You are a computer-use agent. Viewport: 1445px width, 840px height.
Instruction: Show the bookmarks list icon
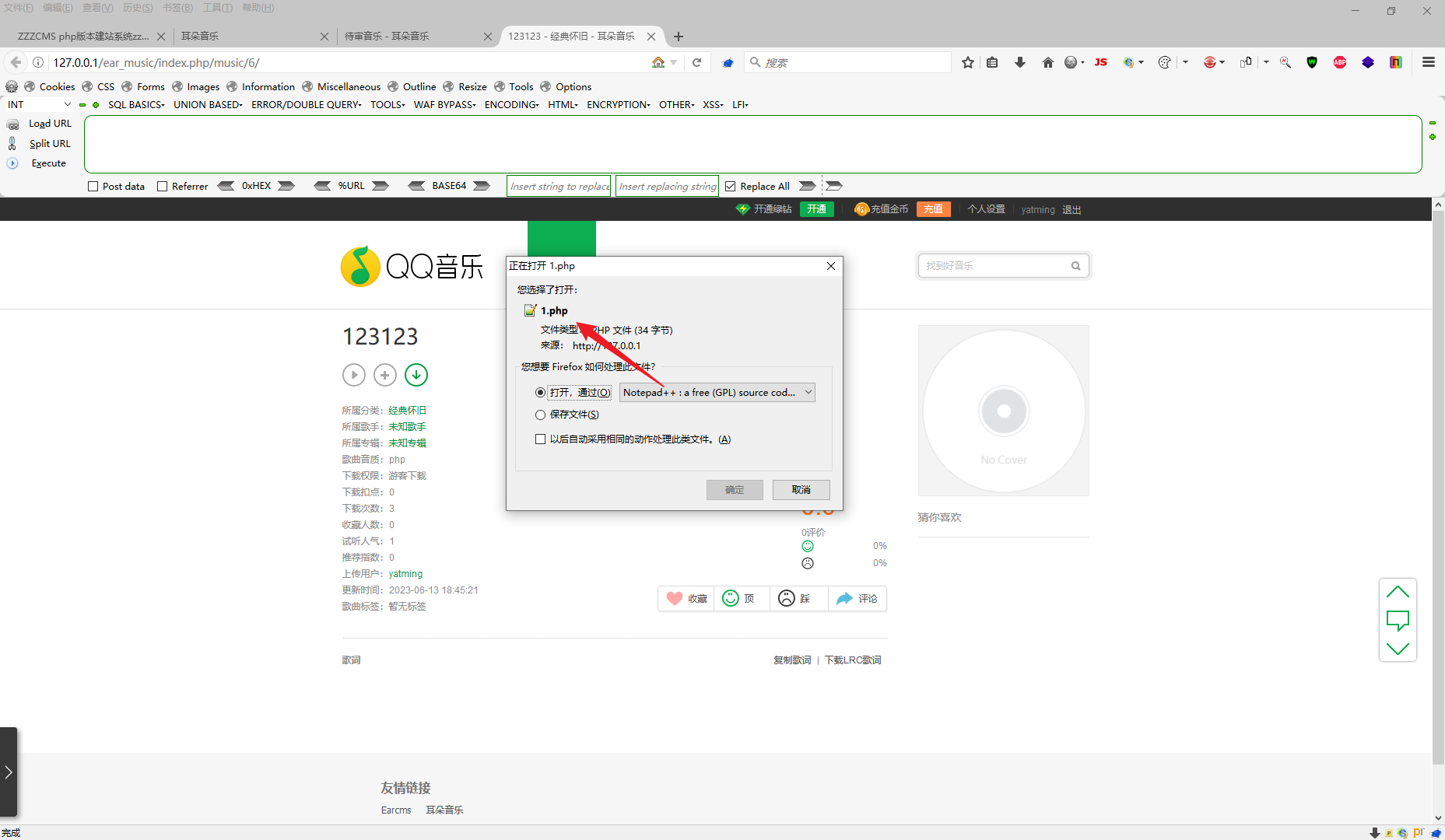(992, 62)
